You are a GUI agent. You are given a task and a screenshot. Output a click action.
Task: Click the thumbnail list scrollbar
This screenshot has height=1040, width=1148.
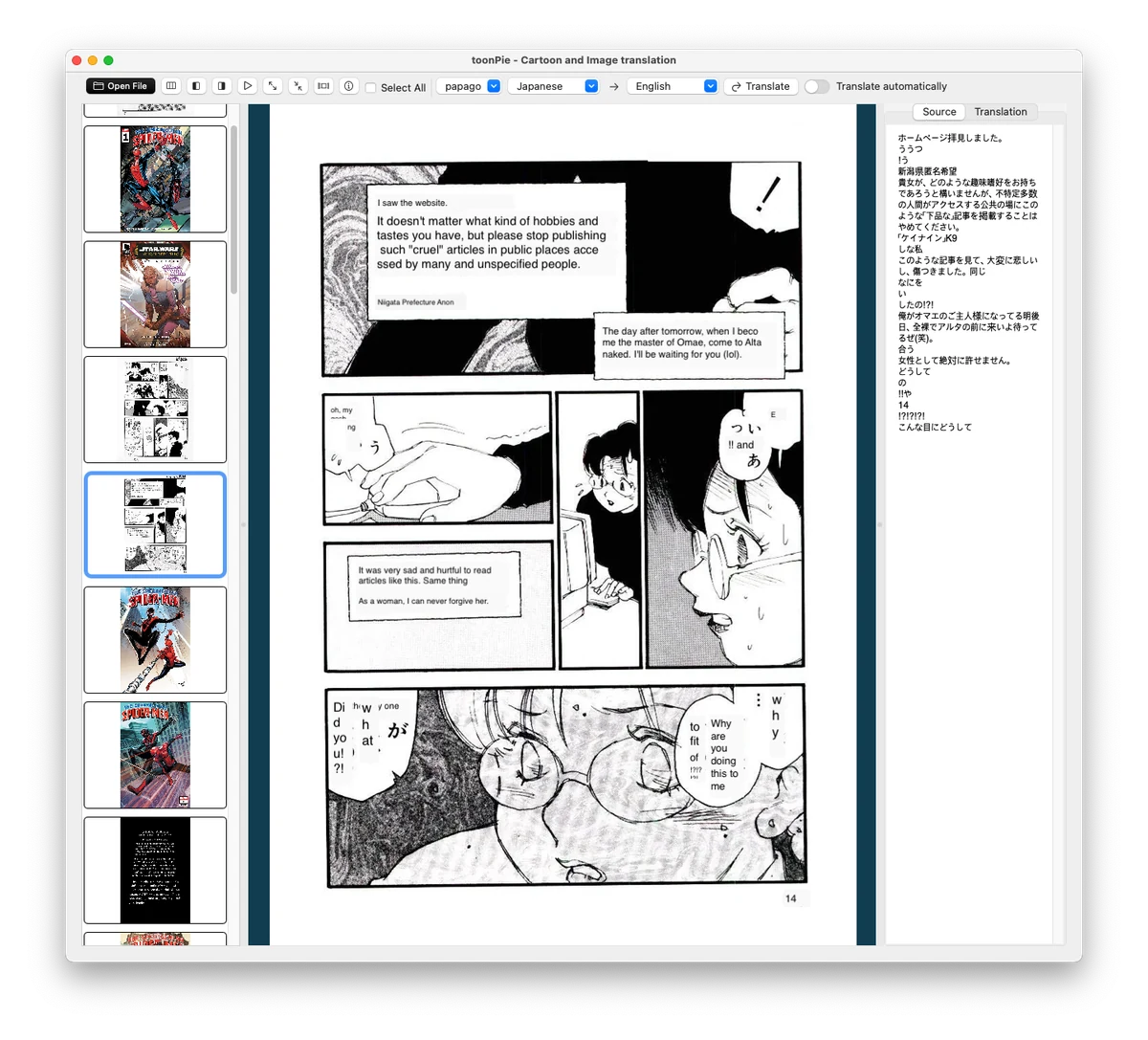click(x=234, y=210)
